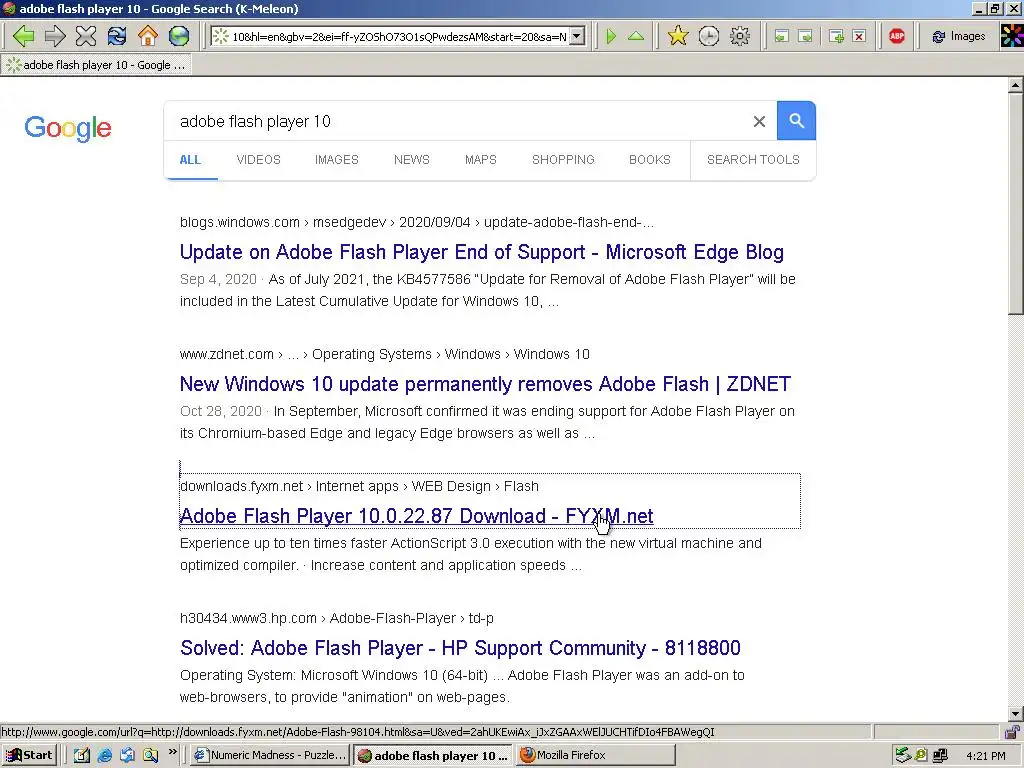1024x768 pixels.
Task: Launch Internet Explorer from quick launch
Action: pos(104,755)
